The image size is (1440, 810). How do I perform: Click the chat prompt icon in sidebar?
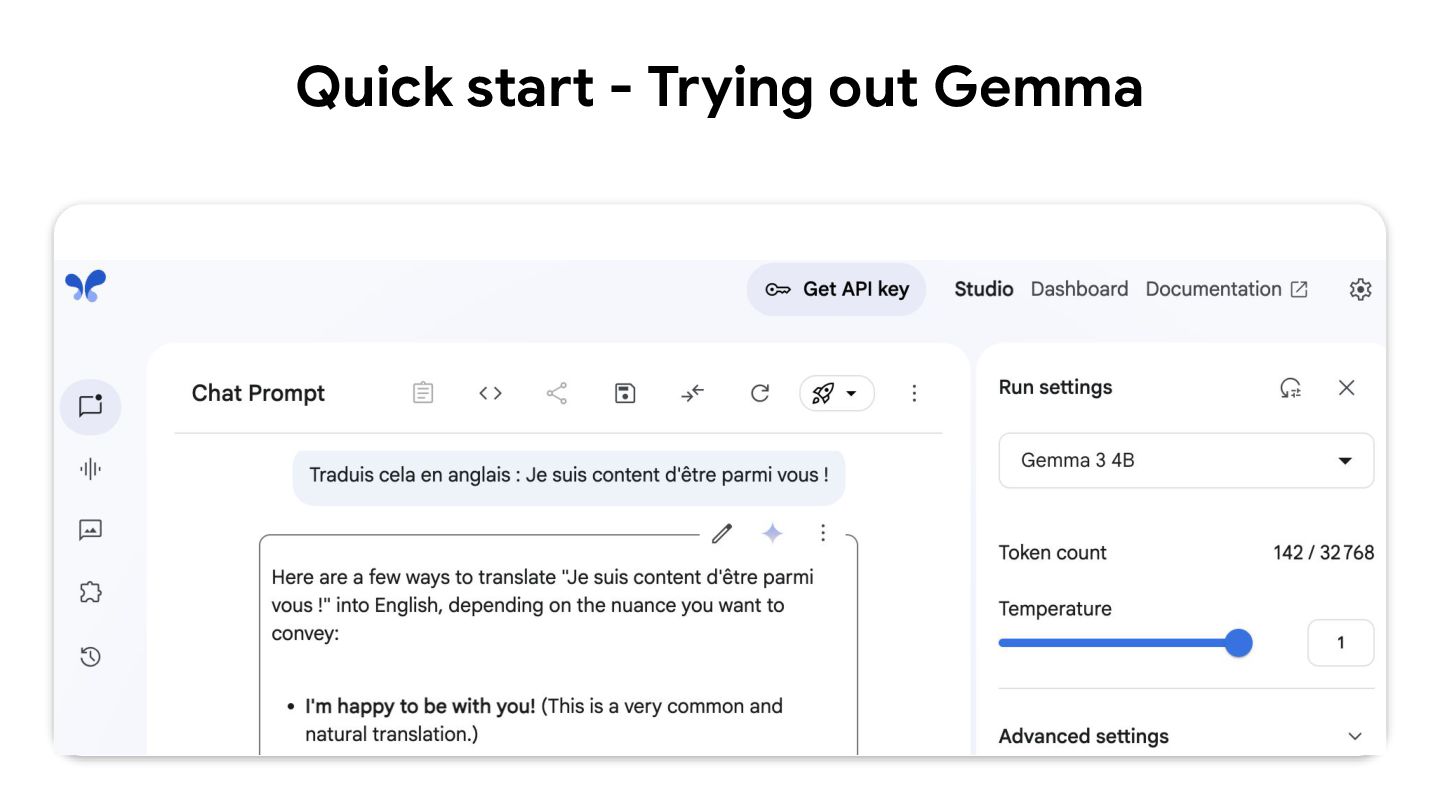(x=91, y=406)
